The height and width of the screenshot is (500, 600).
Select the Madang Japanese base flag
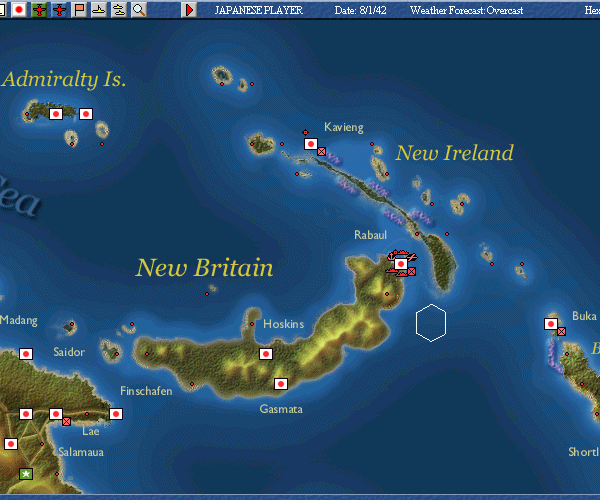(26, 354)
